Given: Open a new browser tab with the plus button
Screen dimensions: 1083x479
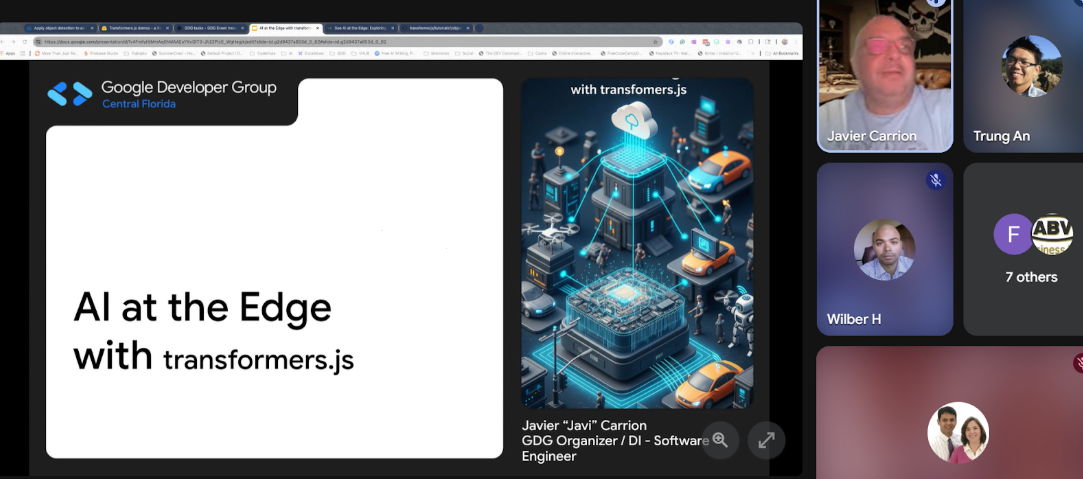Looking at the screenshot, I should click(479, 28).
